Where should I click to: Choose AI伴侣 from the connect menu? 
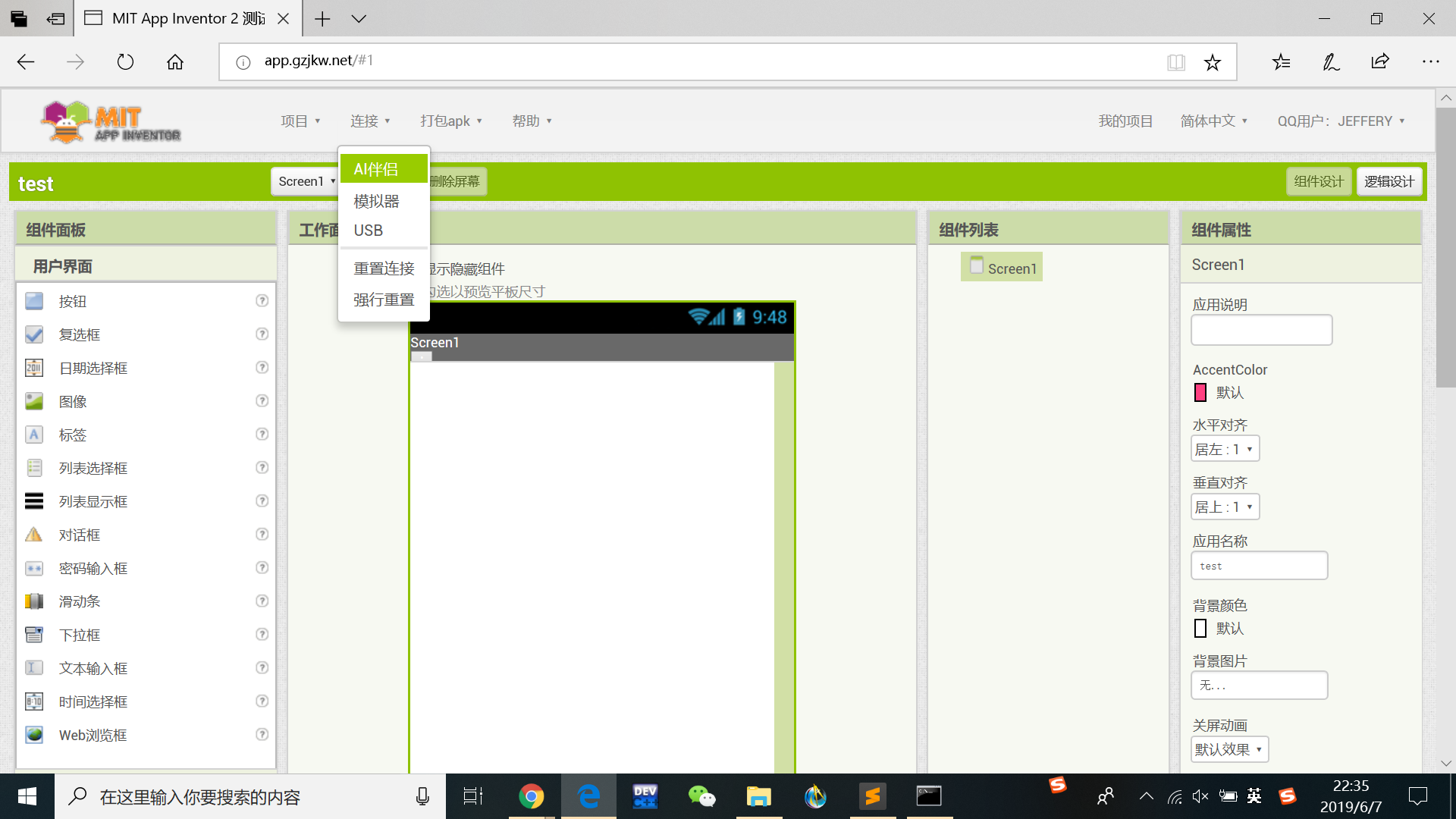point(376,169)
